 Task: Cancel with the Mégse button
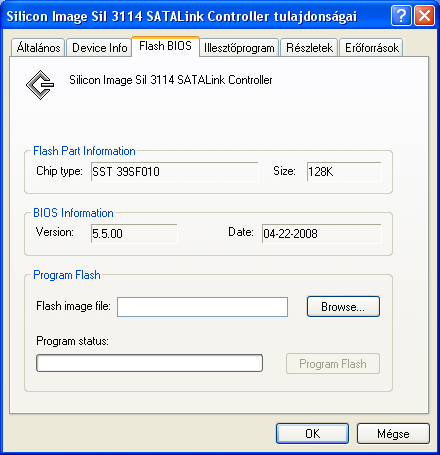coord(393,433)
